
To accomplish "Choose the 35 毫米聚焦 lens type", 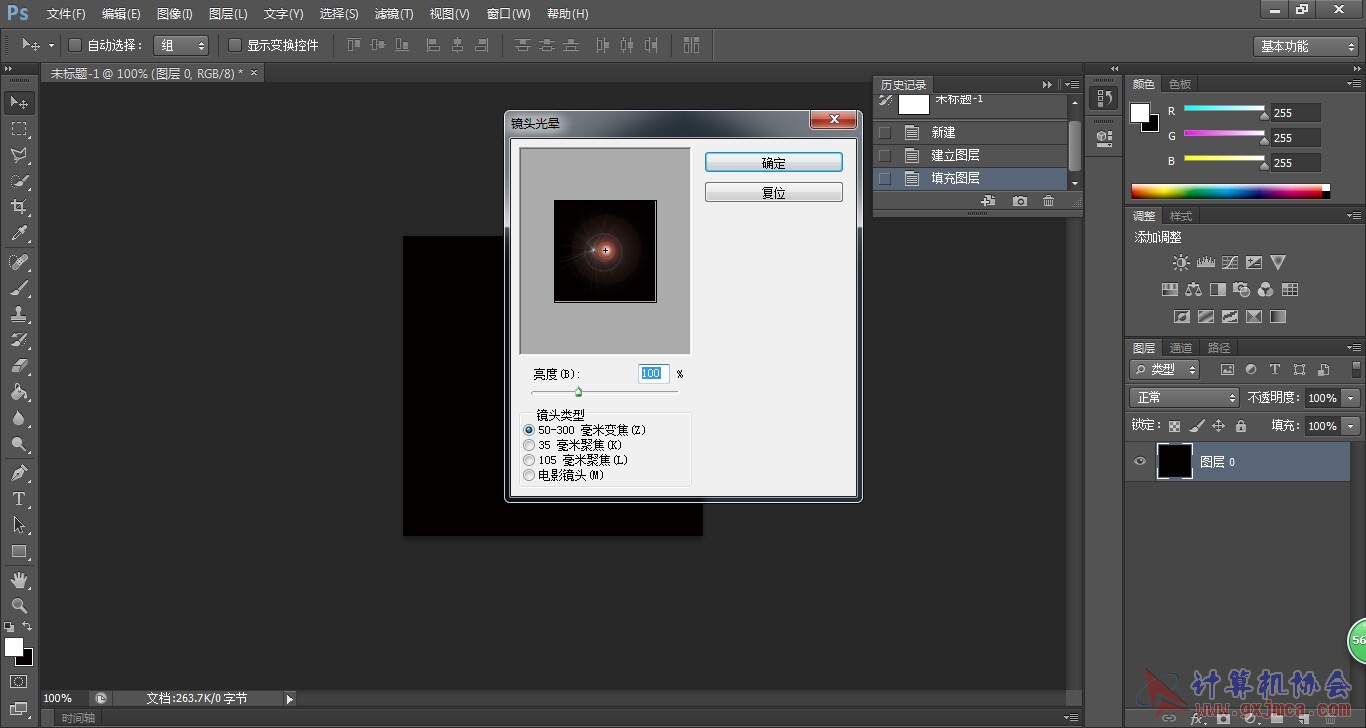I will pos(529,445).
